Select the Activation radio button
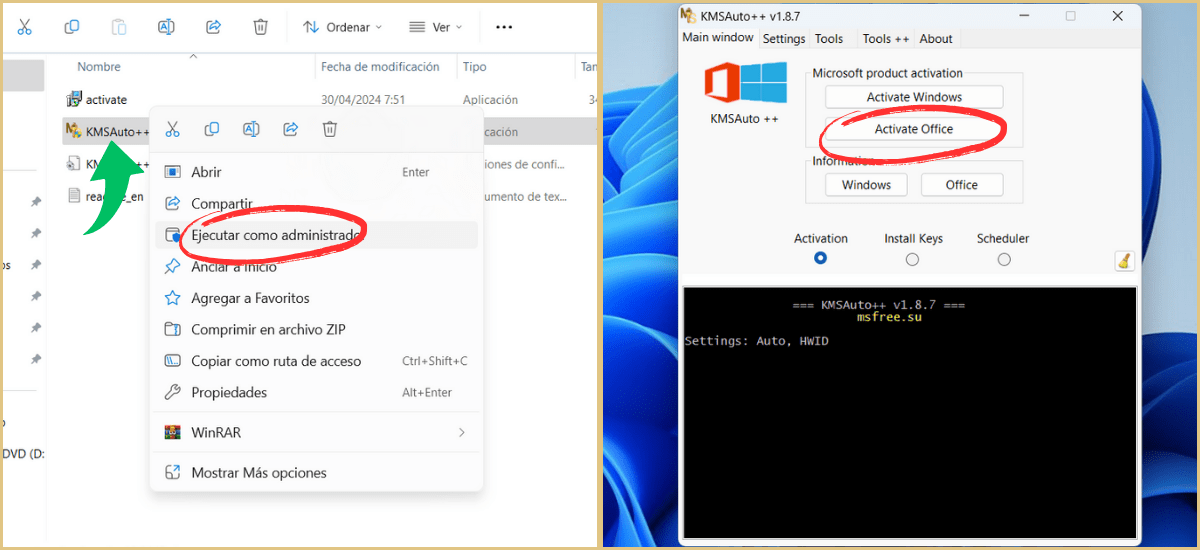This screenshot has height=550, width=1200. click(821, 258)
